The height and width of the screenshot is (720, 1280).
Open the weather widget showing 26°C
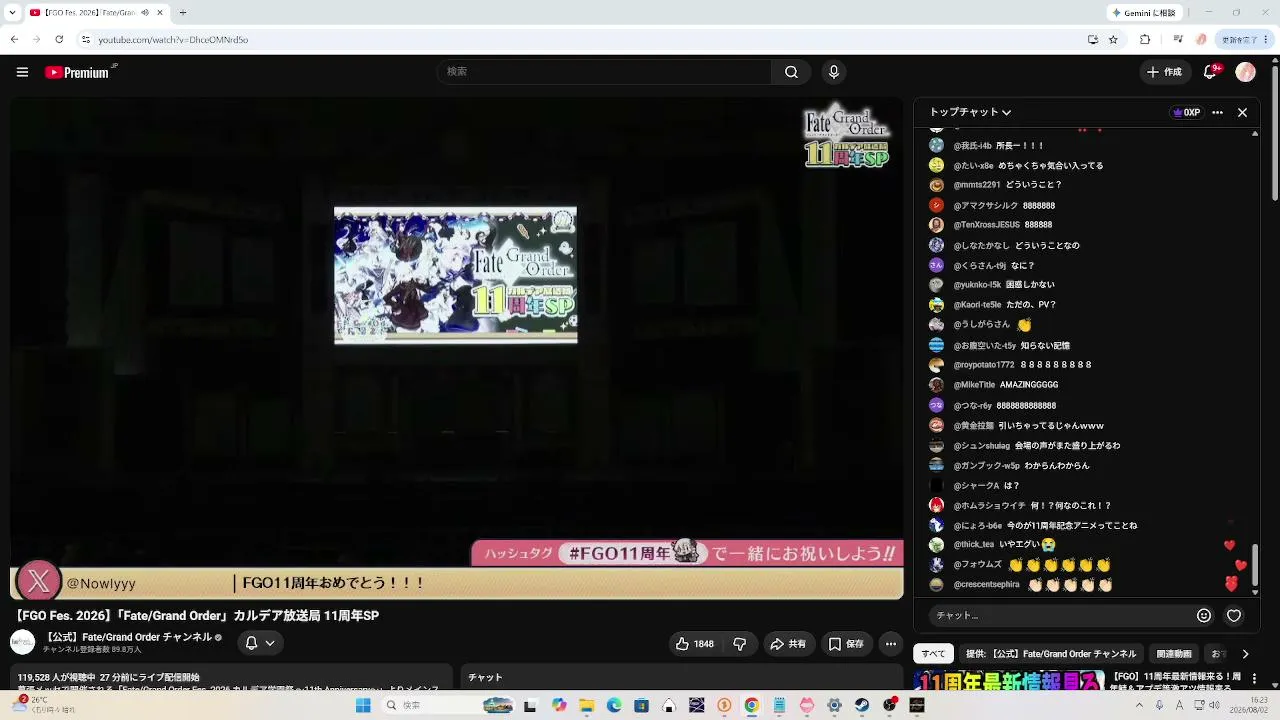[x=45, y=705]
